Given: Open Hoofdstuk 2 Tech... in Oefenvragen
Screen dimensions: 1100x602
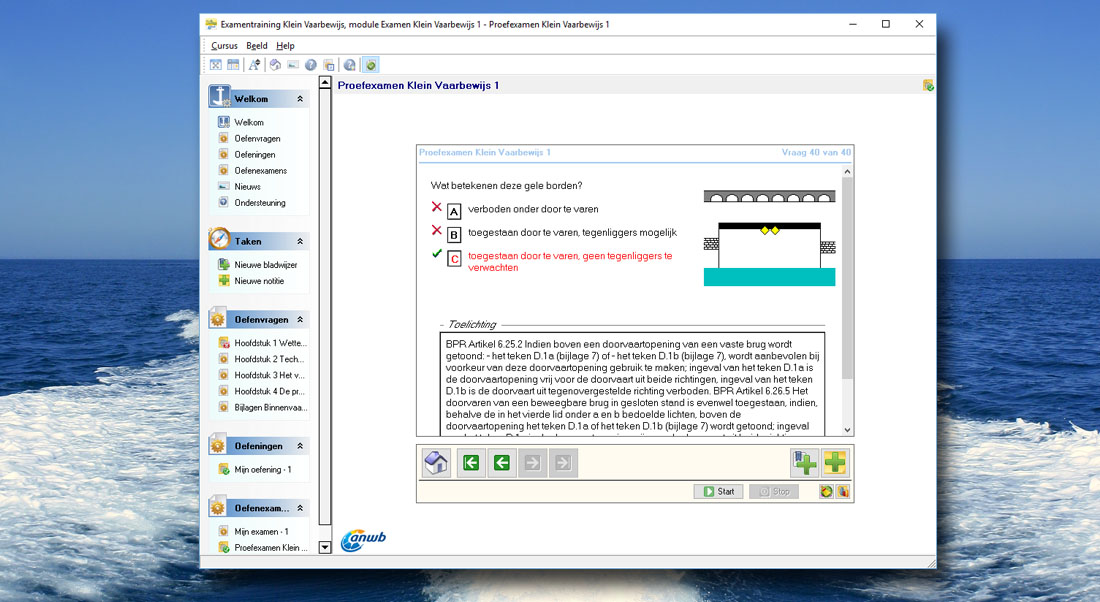Looking at the screenshot, I should (x=270, y=359).
